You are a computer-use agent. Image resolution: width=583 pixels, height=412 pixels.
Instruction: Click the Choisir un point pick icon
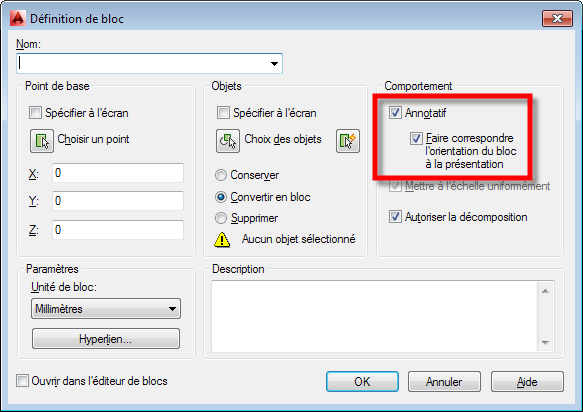(42, 141)
